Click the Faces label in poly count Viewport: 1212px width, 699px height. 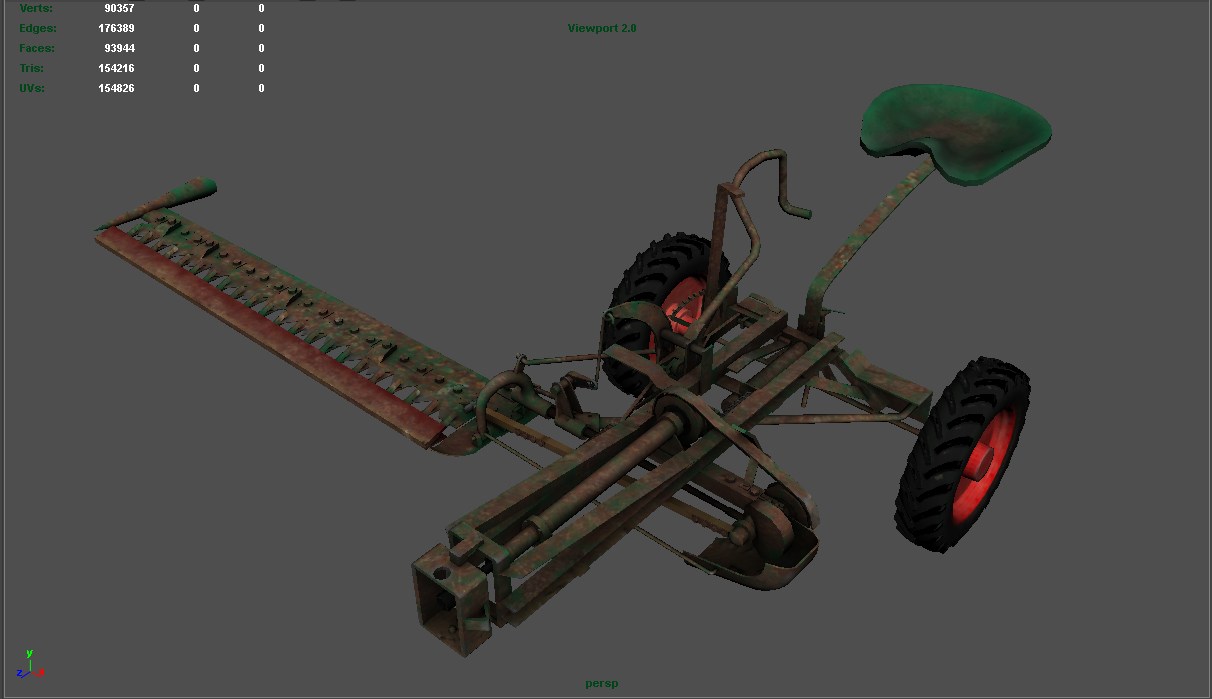pos(37,48)
